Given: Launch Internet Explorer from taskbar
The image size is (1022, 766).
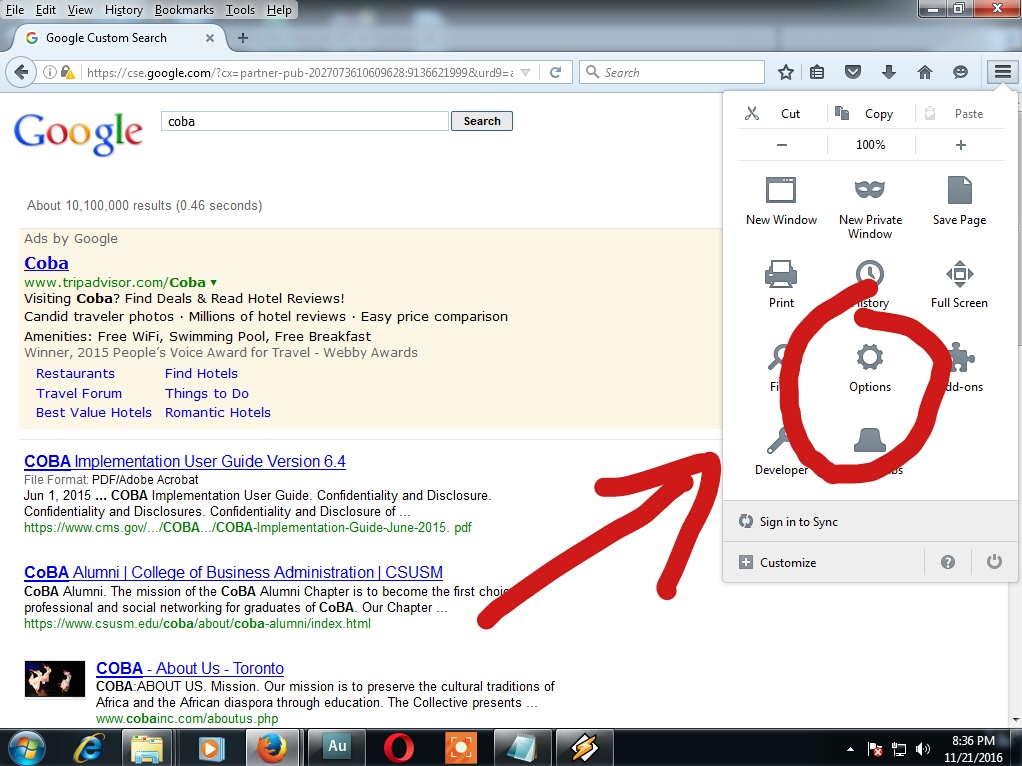Looking at the screenshot, I should pos(88,748).
